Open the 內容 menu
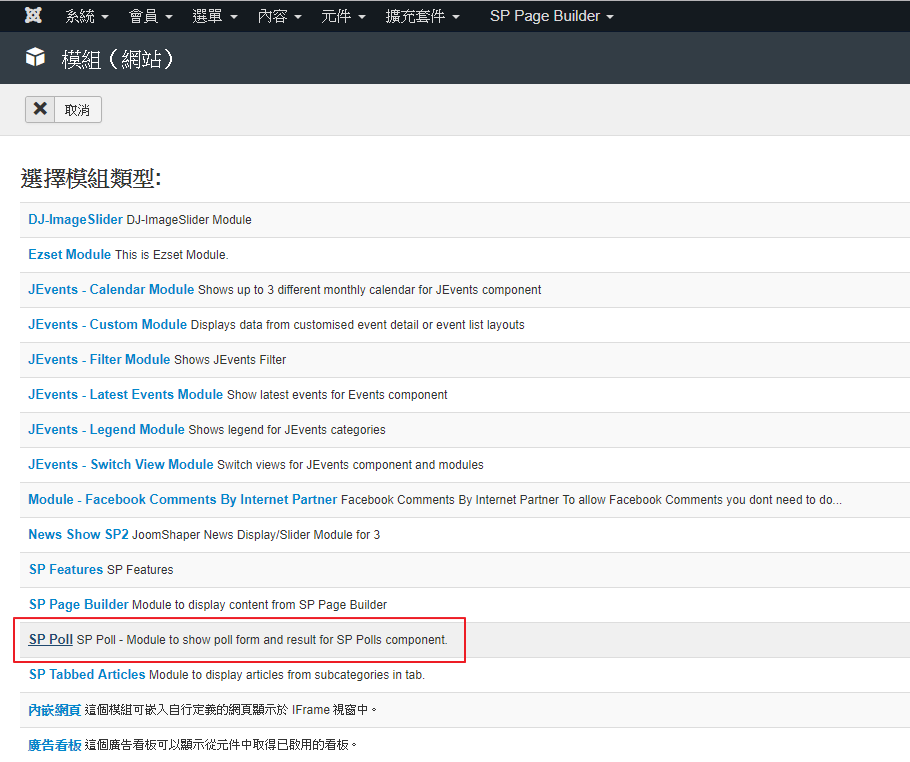This screenshot has width=910, height=762. (279, 16)
